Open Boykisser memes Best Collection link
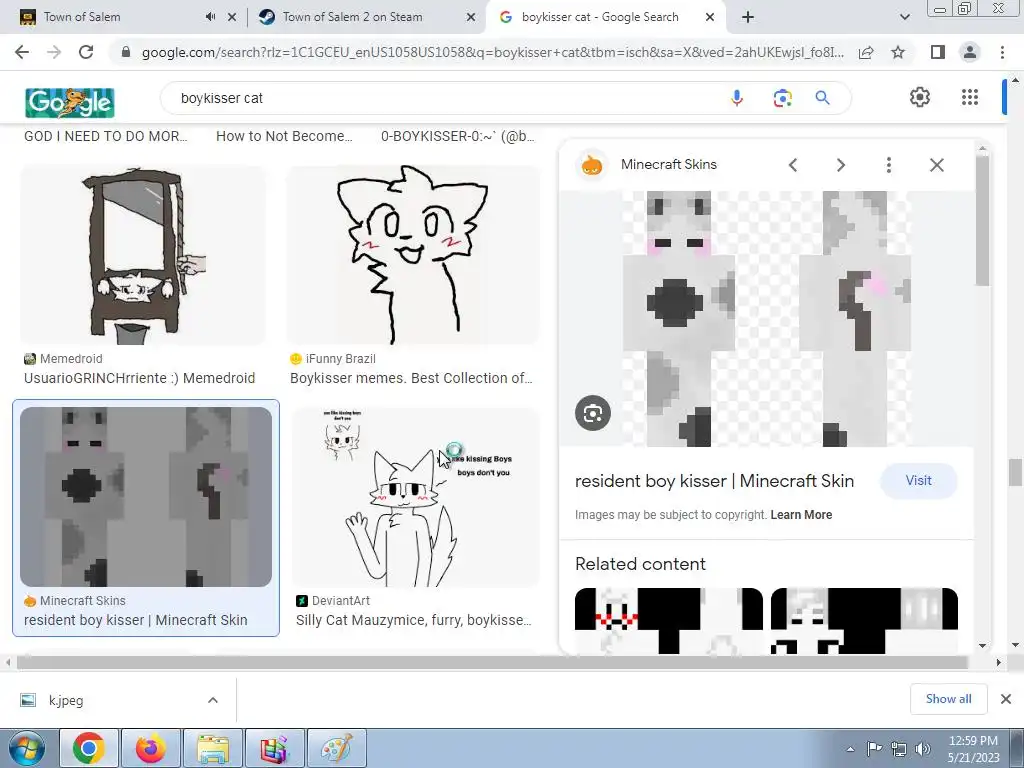Screen dimensions: 1024x768 [411, 378]
